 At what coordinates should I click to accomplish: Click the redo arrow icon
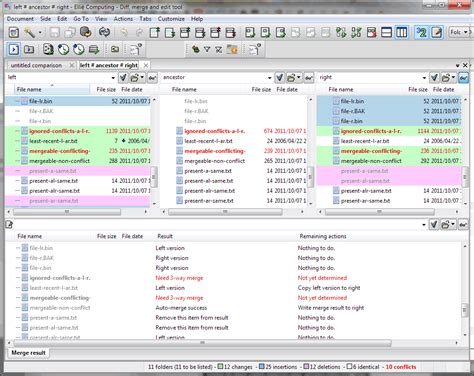139,32
